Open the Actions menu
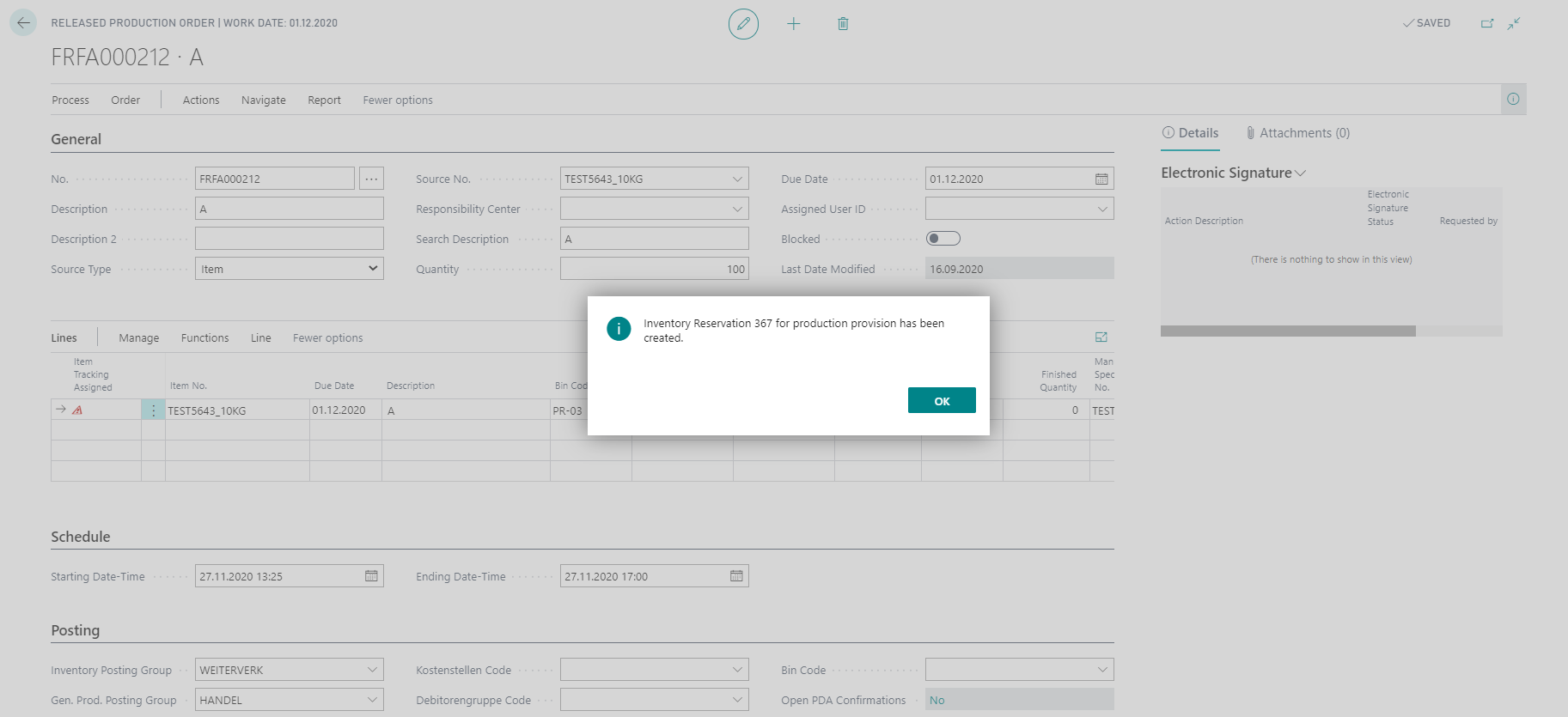1568x717 pixels. pos(201,100)
